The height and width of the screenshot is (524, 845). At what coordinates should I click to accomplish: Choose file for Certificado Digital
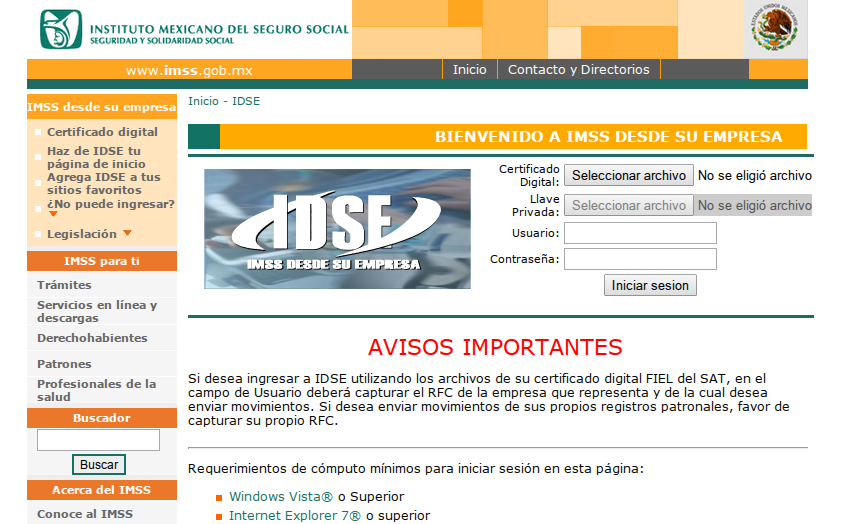coord(629,175)
